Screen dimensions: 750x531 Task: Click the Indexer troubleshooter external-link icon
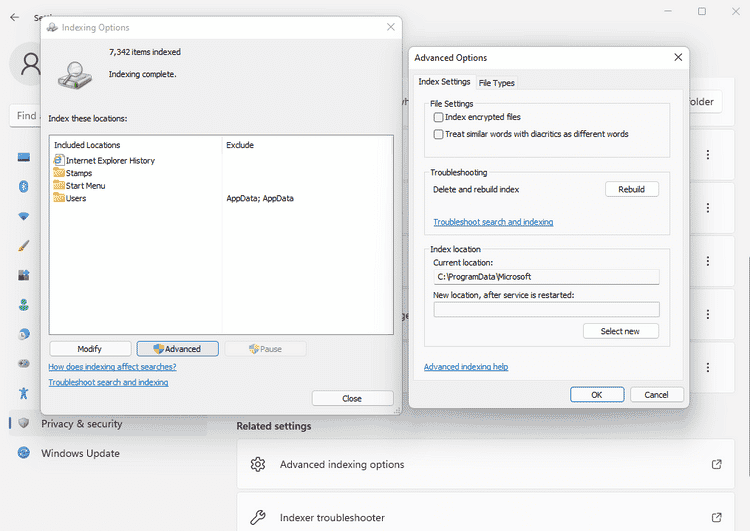tap(716, 517)
